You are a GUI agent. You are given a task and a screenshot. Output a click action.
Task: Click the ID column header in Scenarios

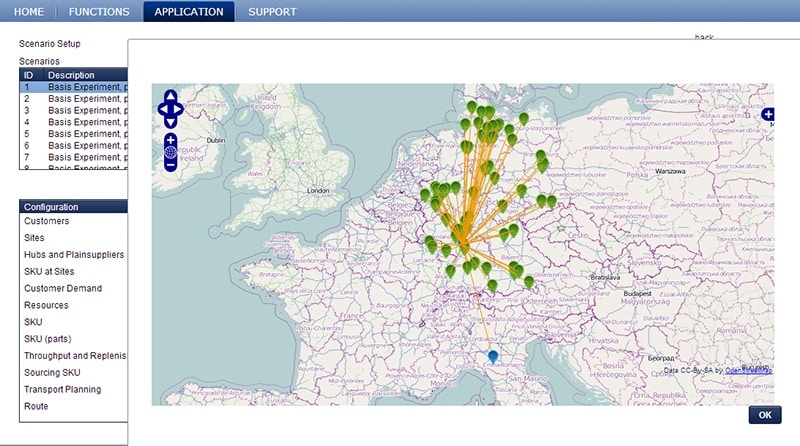(x=31, y=75)
